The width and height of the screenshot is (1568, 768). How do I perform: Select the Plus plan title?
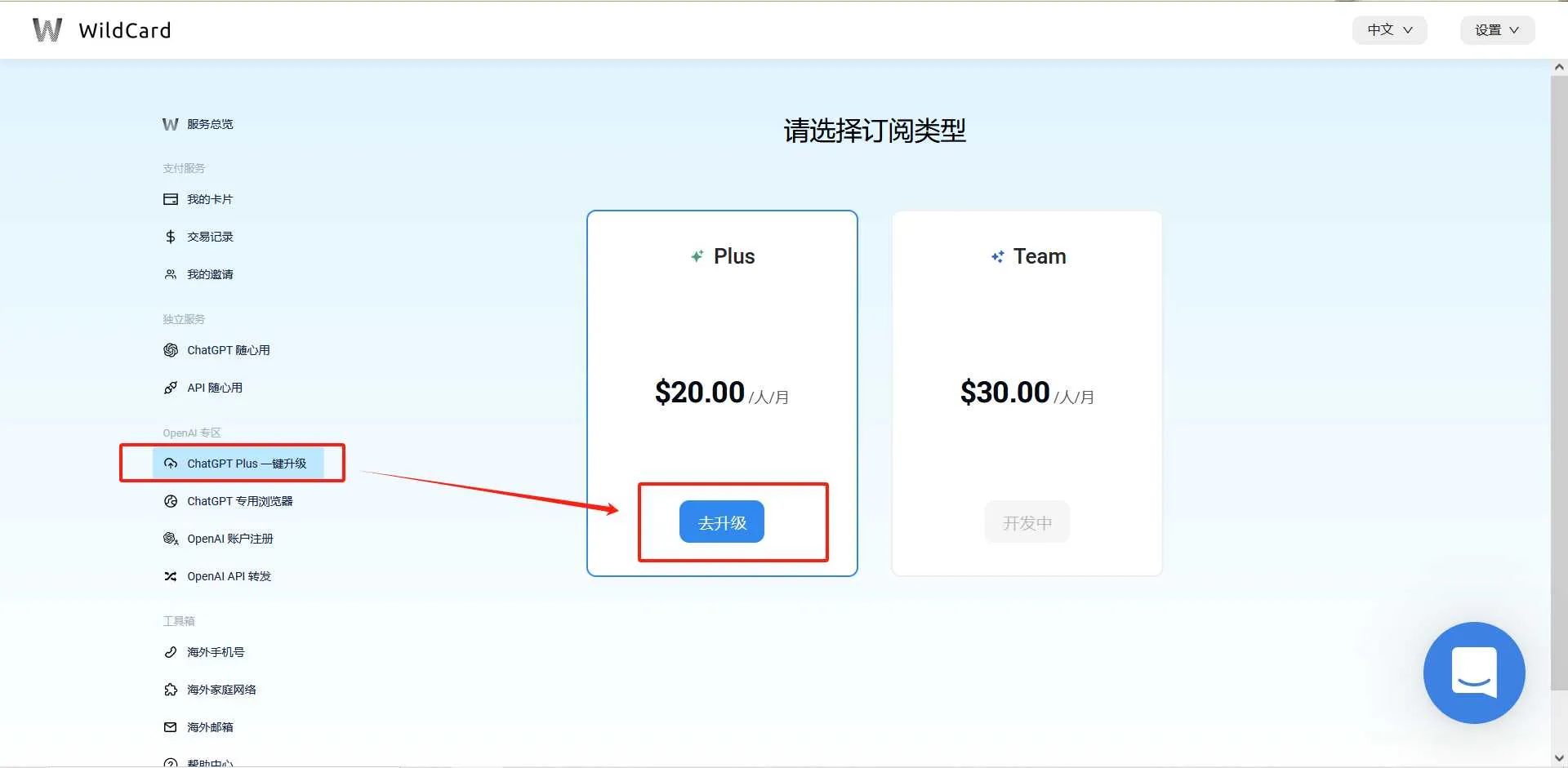coord(734,256)
